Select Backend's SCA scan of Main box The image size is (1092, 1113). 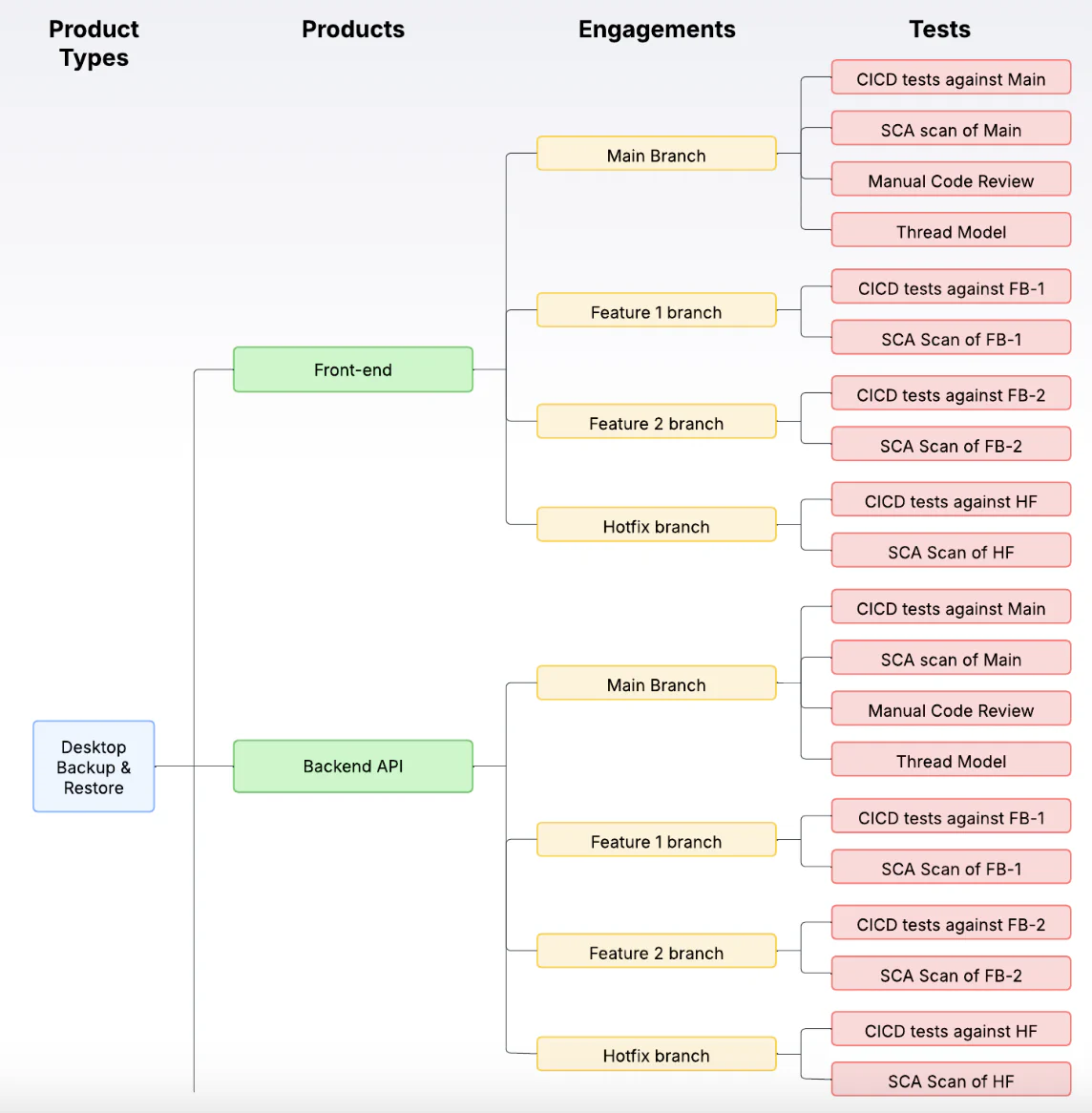point(951,658)
